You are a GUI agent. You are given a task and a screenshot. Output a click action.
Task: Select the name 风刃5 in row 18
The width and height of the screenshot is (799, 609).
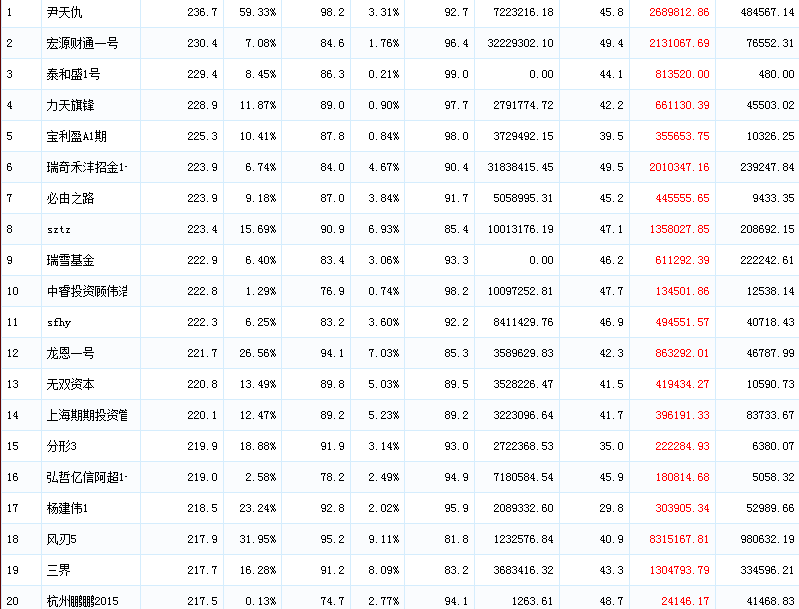pyautogui.click(x=62, y=539)
